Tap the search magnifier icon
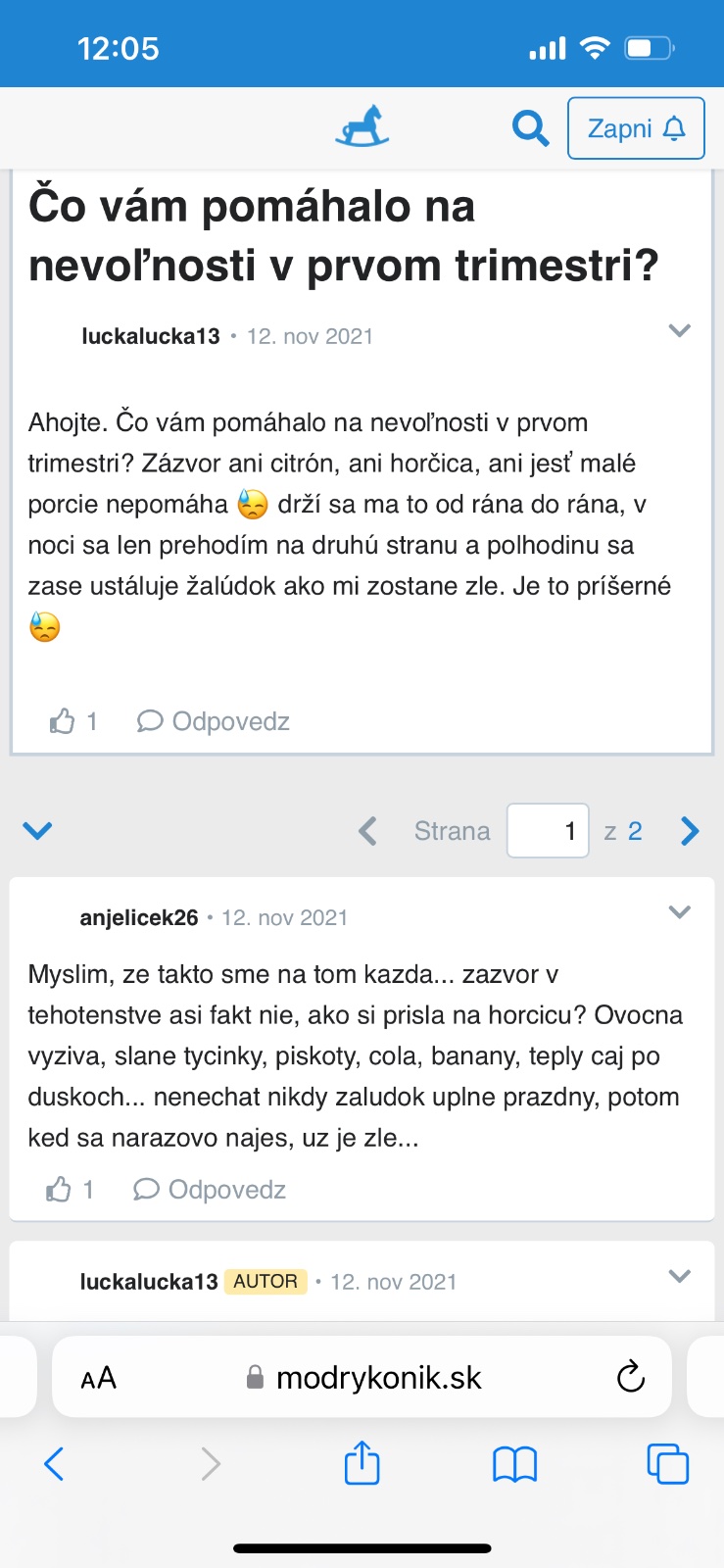This screenshot has width=724, height=1568. tap(530, 128)
